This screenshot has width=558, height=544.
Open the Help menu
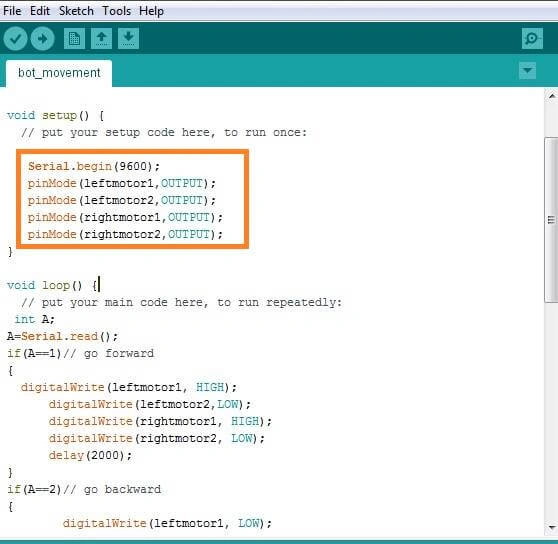point(152,11)
